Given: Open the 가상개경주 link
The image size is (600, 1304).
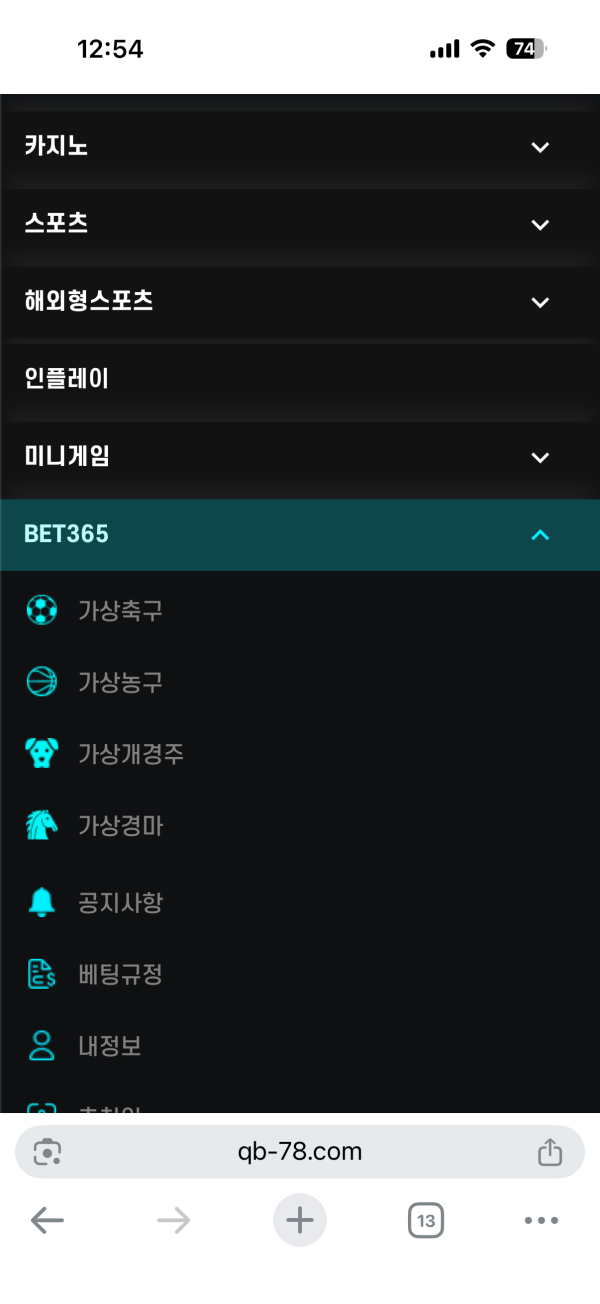Looking at the screenshot, I should pyautogui.click(x=131, y=754).
